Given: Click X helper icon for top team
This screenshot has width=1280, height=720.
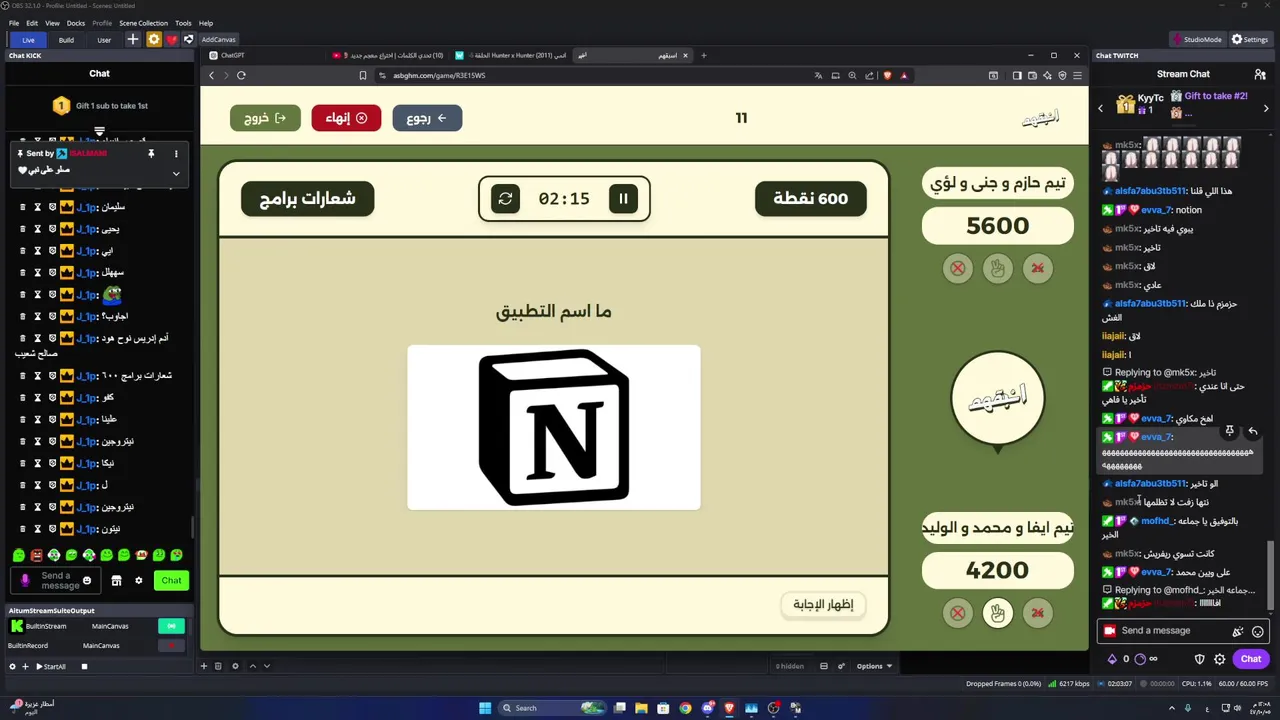Looking at the screenshot, I should 958,268.
